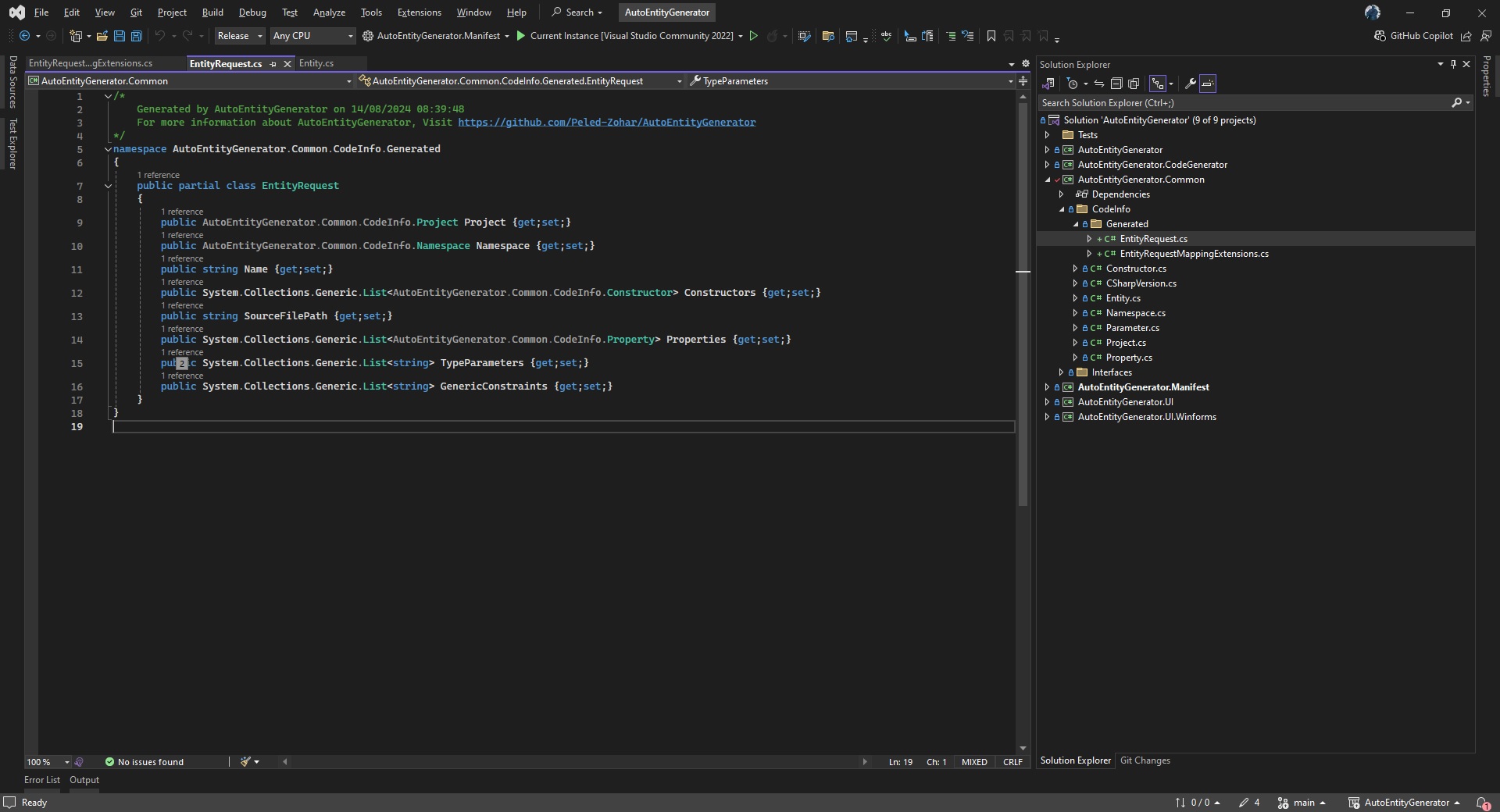Image resolution: width=1500 pixels, height=812 pixels.
Task: Open the Test Explorer side panel tab
Action: (12, 144)
